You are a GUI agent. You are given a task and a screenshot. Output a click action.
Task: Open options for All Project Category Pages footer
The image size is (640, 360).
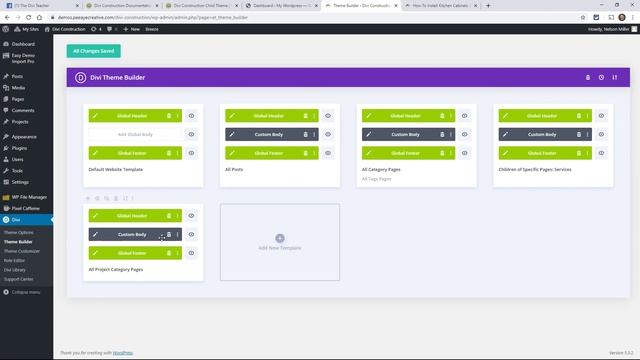tap(178, 253)
